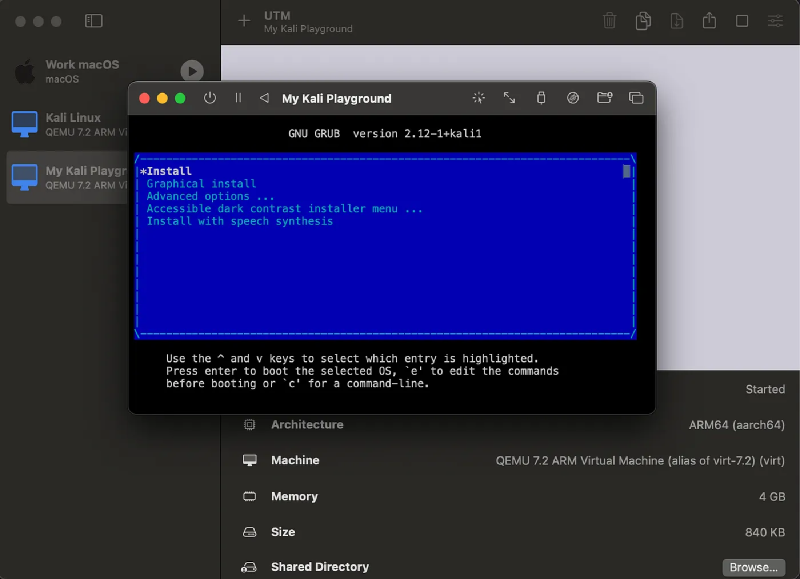
Task: Click the plus icon to add VM
Action: [244, 21]
